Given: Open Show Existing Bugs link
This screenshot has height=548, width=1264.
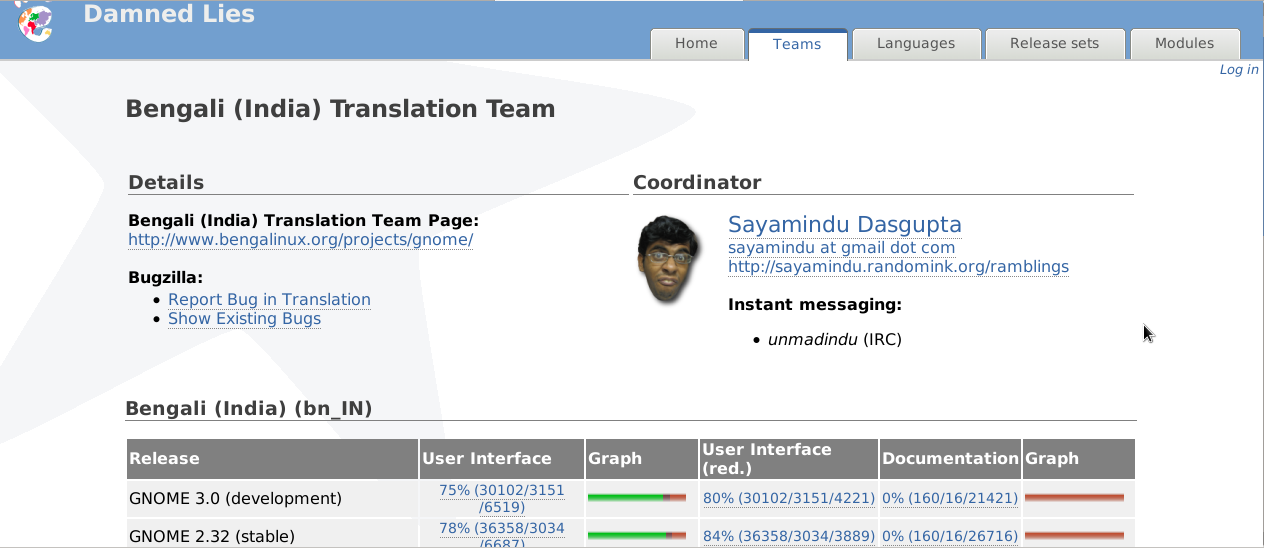Looking at the screenshot, I should click(244, 319).
